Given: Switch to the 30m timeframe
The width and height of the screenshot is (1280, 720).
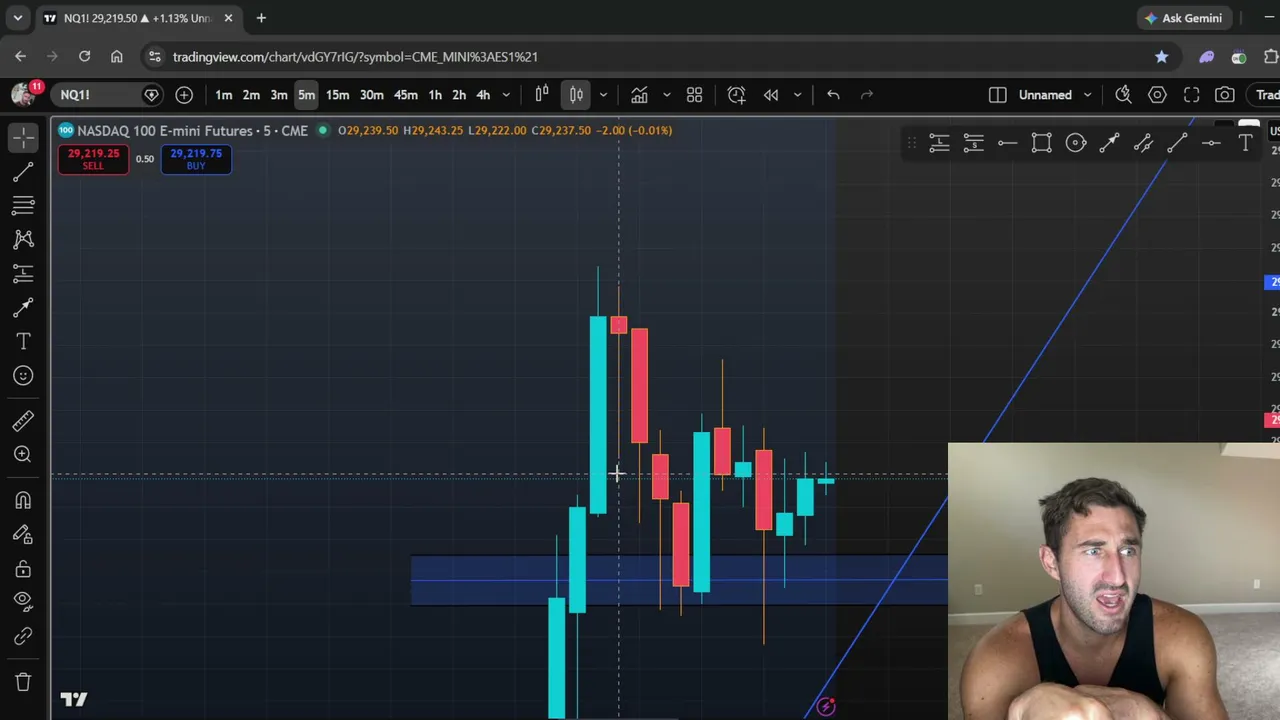Looking at the screenshot, I should (x=371, y=95).
